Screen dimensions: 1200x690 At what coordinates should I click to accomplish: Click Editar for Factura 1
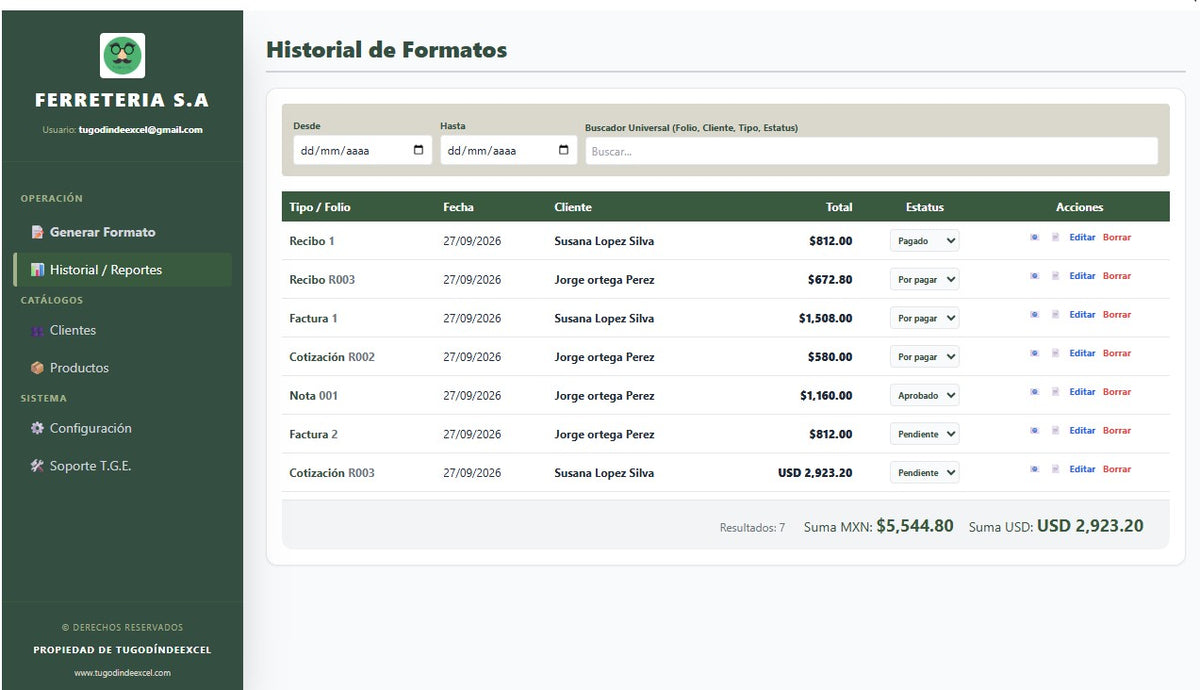point(1082,314)
